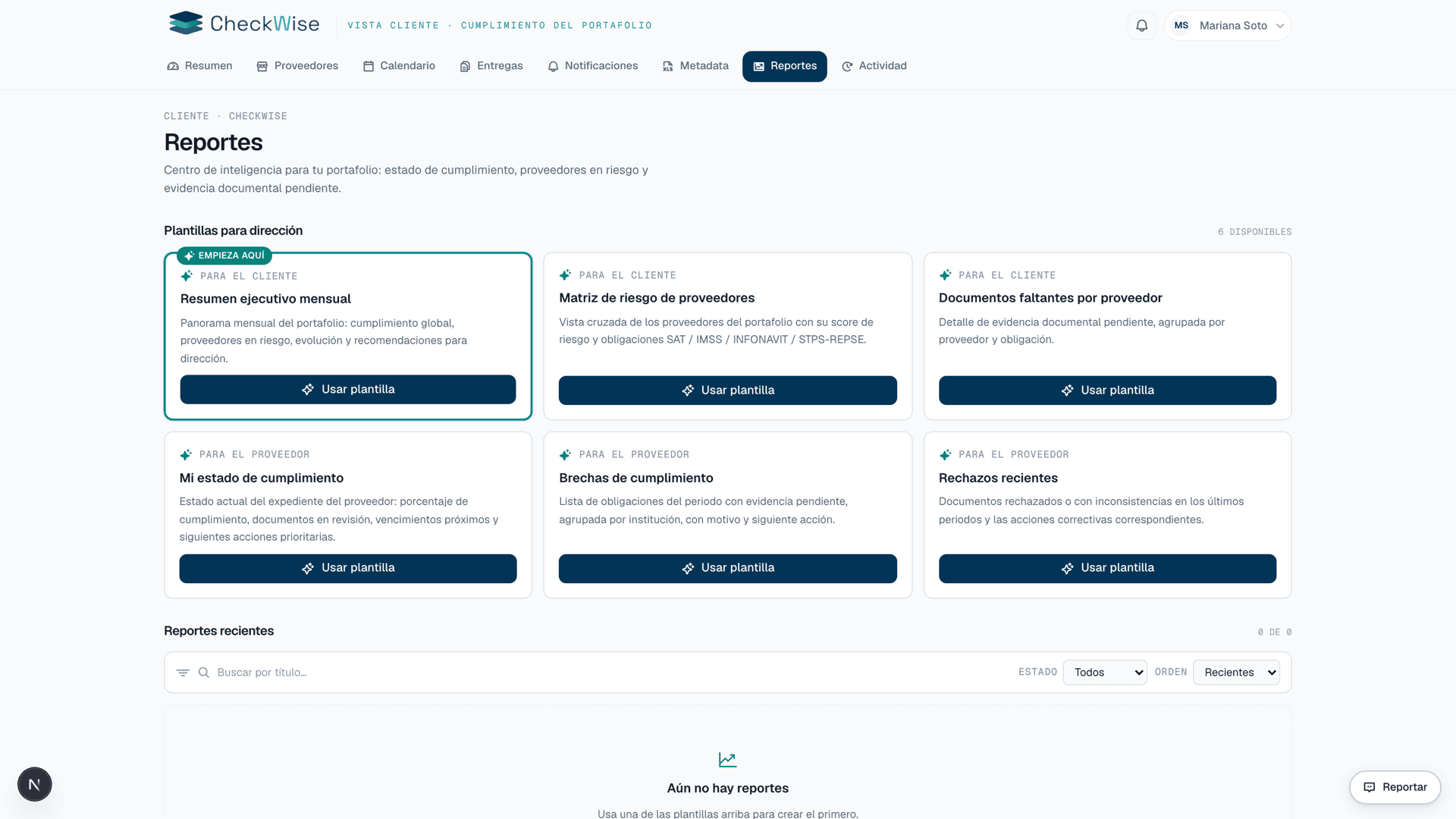Click the Actividad history icon
Viewport: 1456px width, 819px height.
tap(847, 67)
